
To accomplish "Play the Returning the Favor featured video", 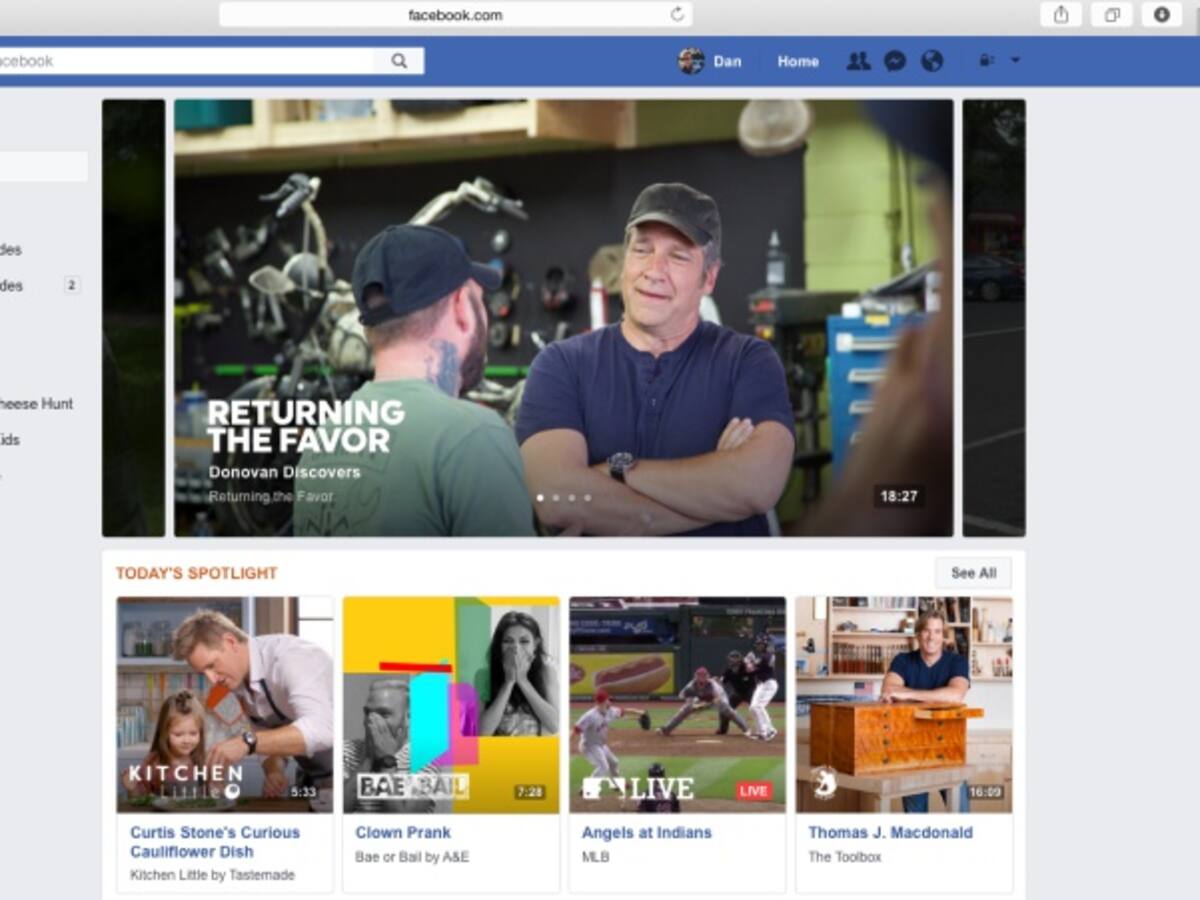I will (x=563, y=317).
